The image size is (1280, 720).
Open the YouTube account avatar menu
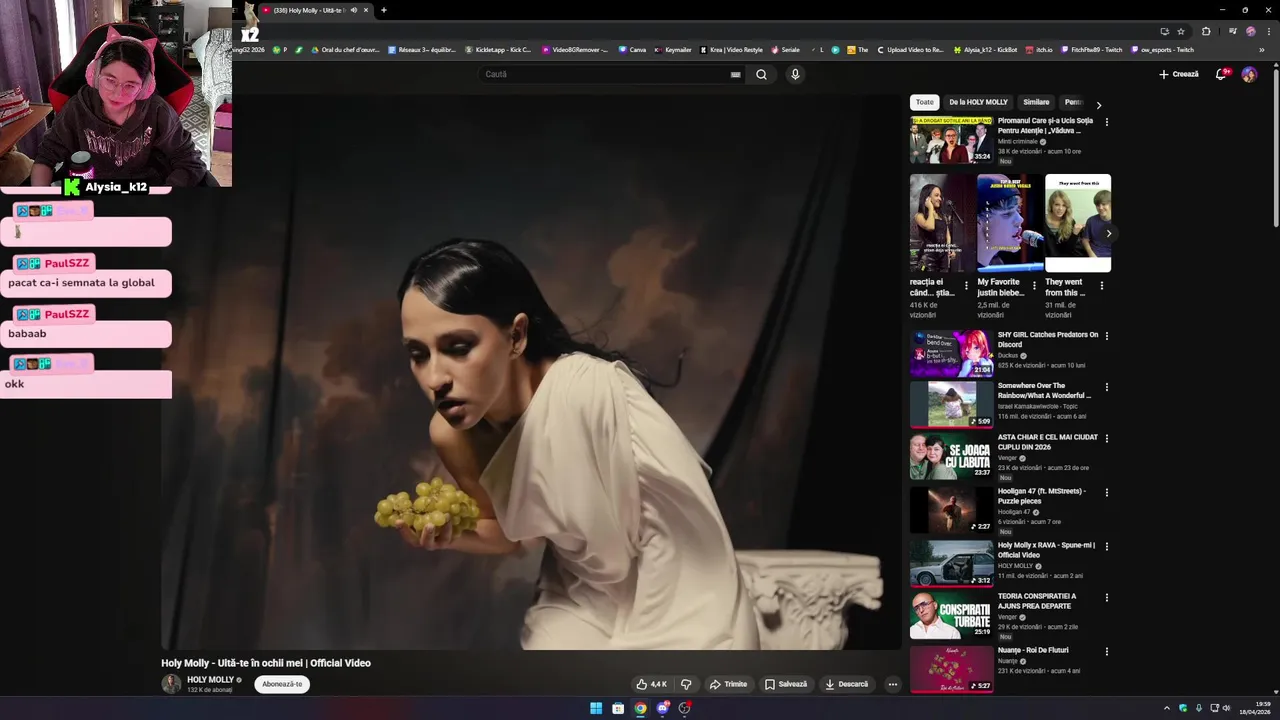coord(1249,74)
